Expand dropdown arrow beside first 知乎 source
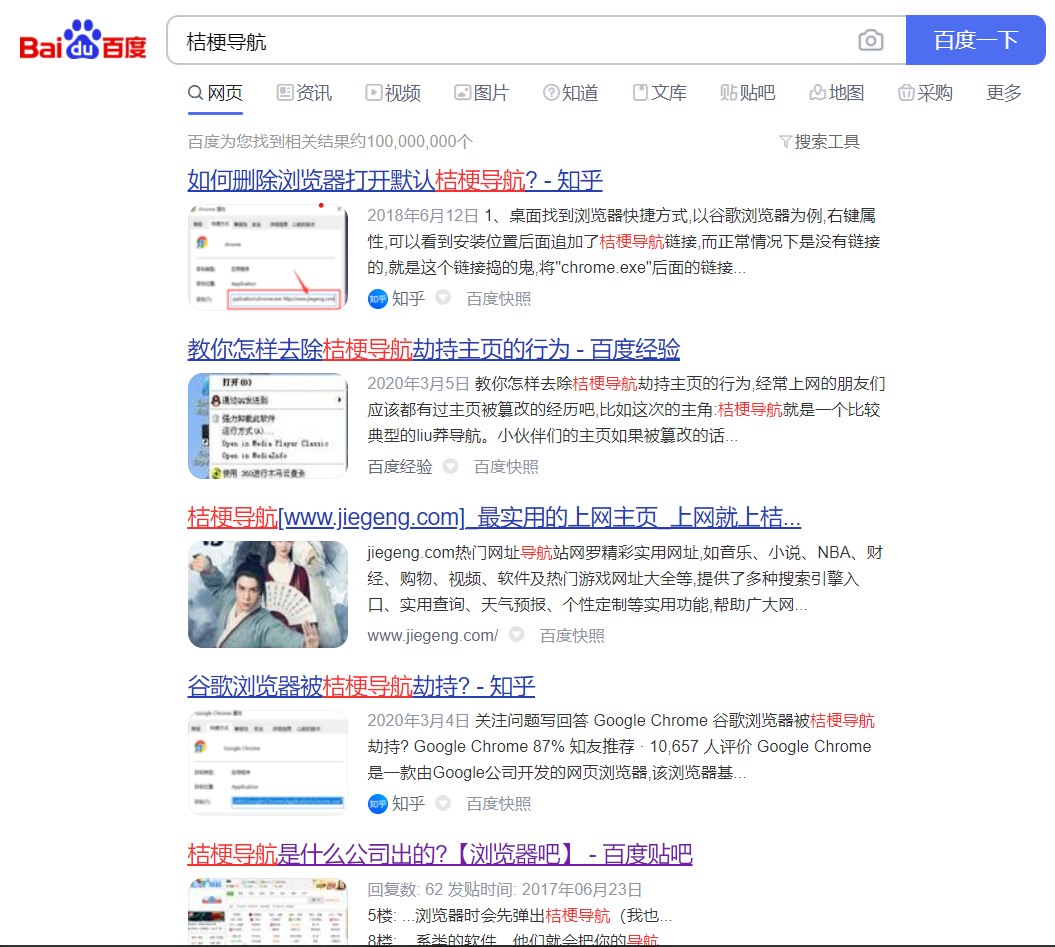The height and width of the screenshot is (947, 1055). pyautogui.click(x=443, y=297)
